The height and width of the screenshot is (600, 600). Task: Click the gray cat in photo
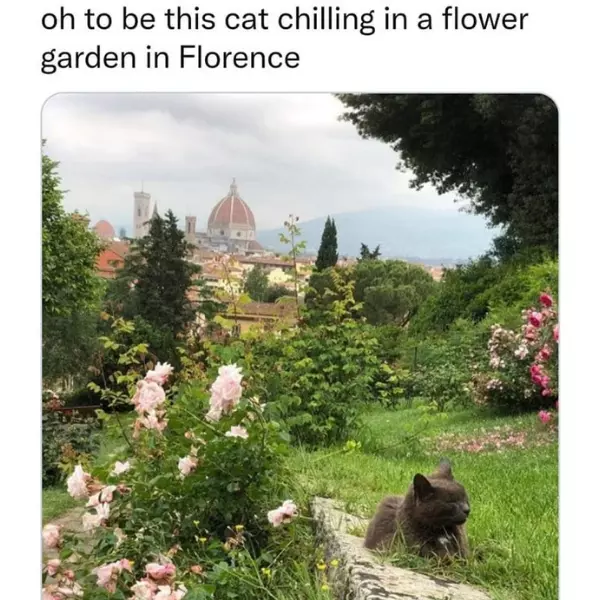(420, 517)
